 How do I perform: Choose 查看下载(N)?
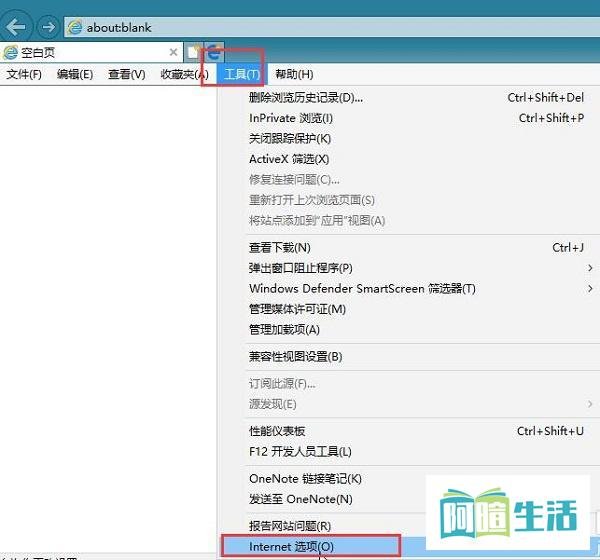(x=409, y=248)
